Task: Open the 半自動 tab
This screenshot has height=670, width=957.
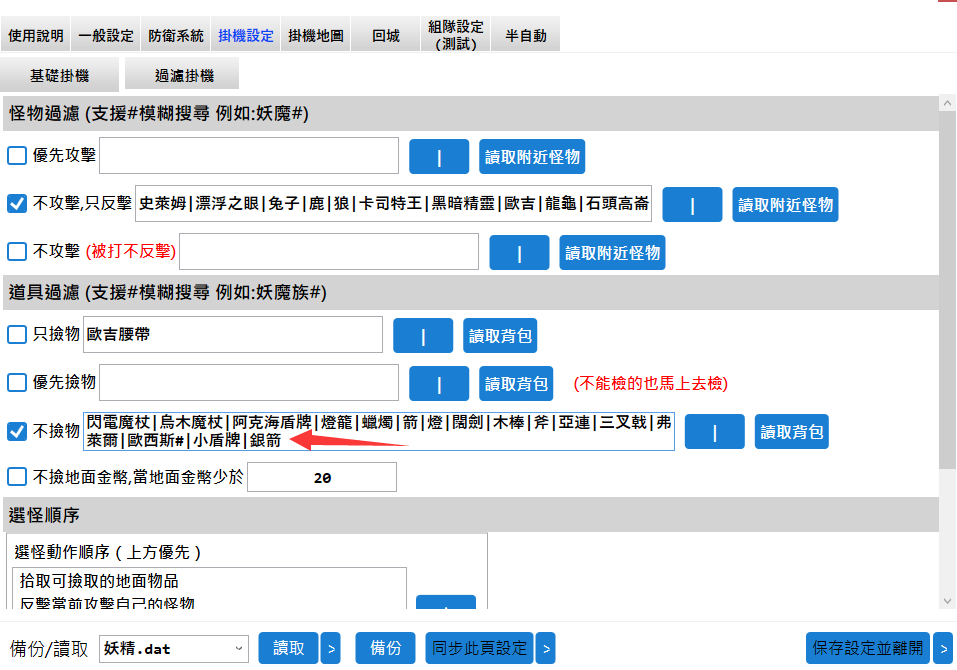Action: coord(525,35)
